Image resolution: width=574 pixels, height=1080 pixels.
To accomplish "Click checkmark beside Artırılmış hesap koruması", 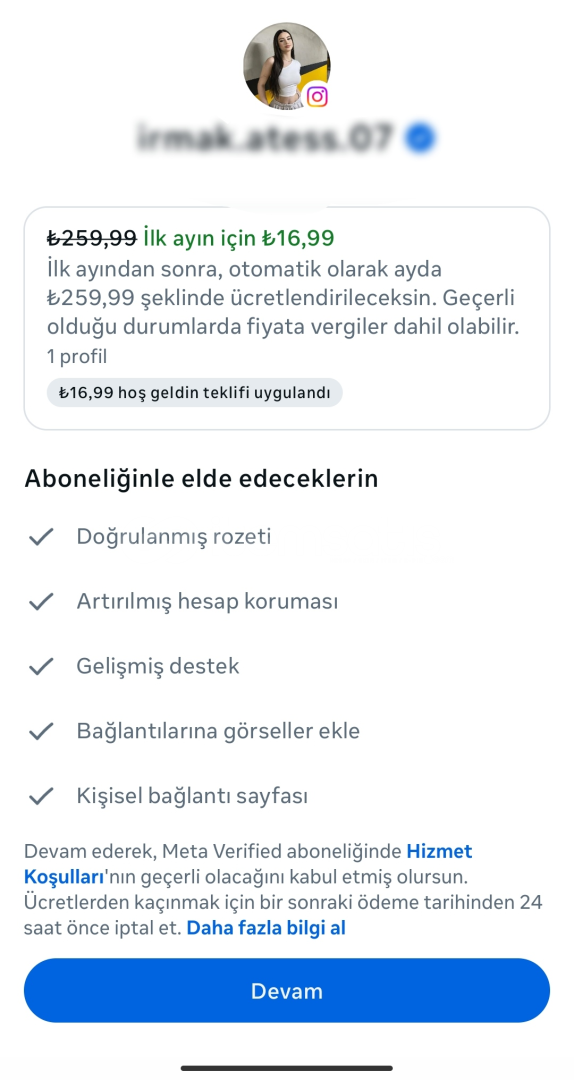I will point(41,601).
